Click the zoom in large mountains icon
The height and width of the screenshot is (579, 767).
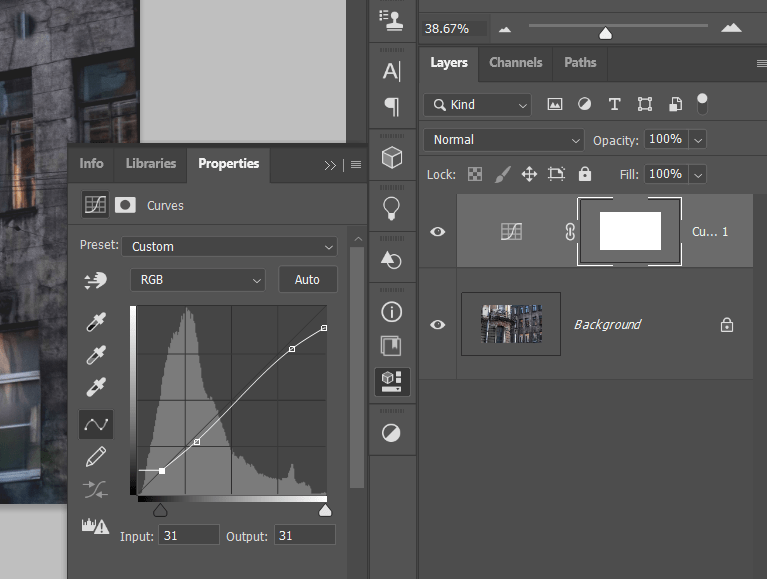pyautogui.click(x=731, y=27)
